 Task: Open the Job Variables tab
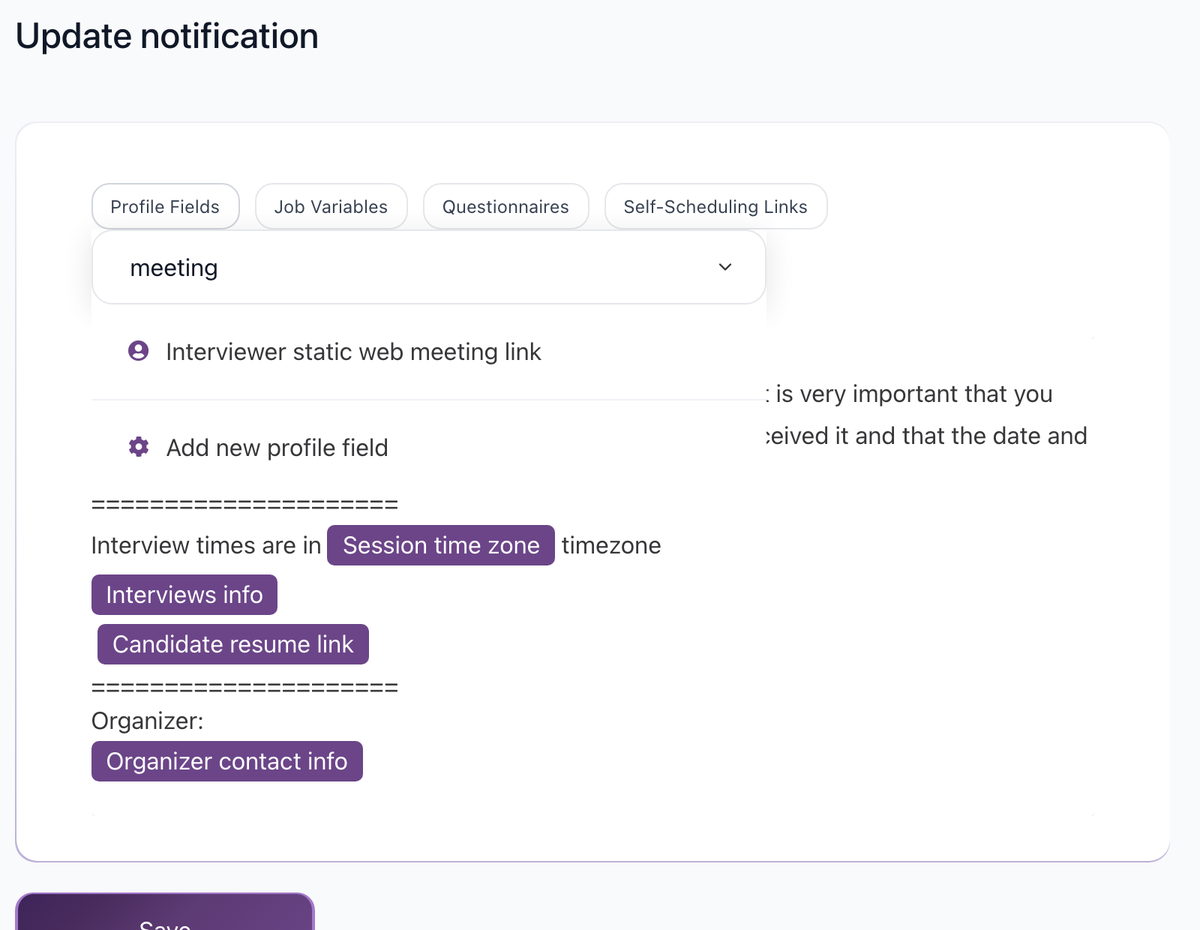pos(331,207)
